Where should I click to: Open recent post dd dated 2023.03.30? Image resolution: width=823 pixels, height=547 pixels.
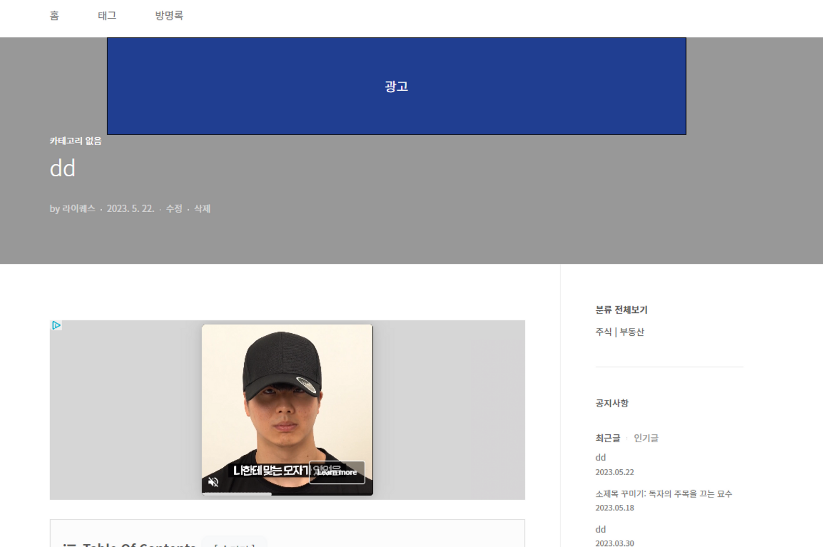pyautogui.click(x=600, y=530)
